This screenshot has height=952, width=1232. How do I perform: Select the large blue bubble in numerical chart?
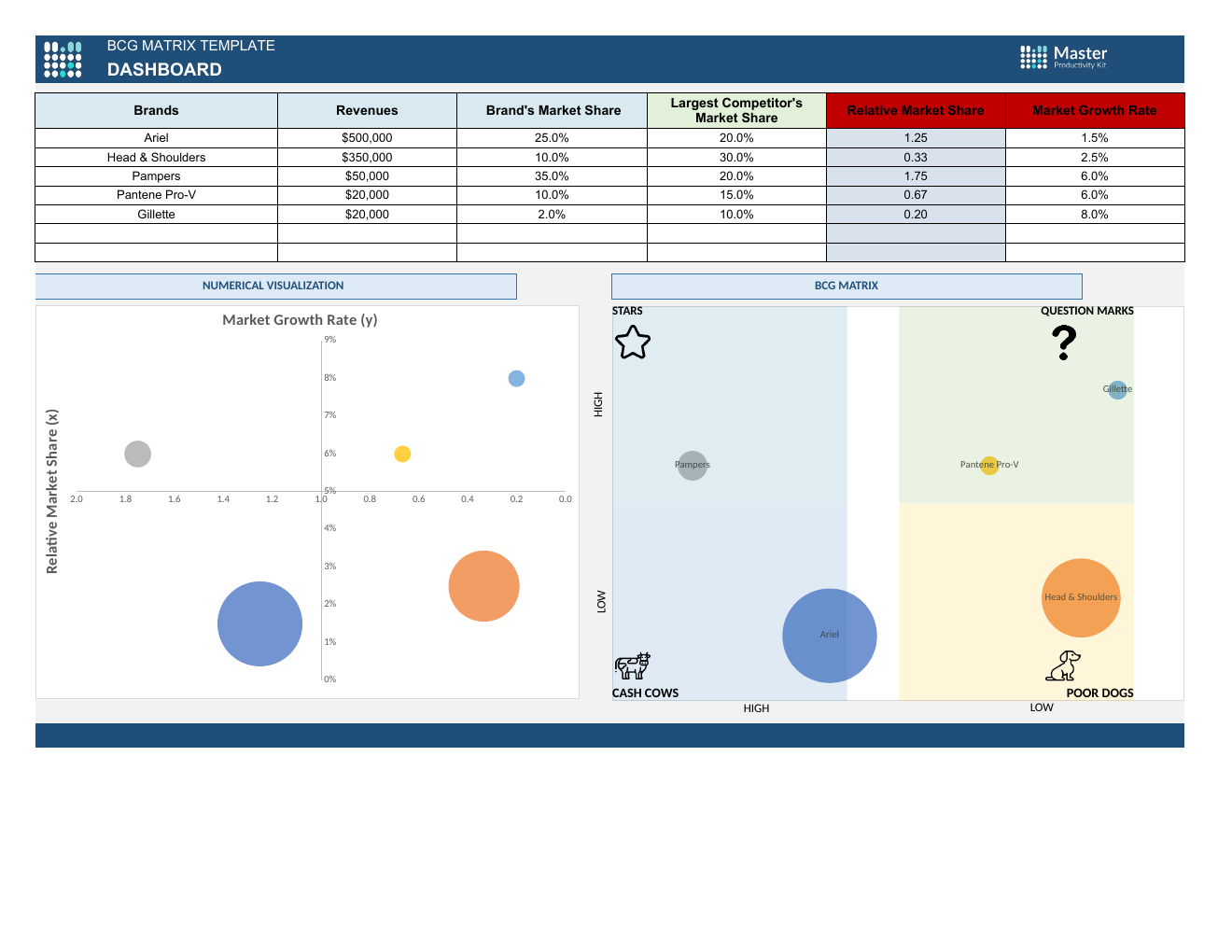[259, 623]
